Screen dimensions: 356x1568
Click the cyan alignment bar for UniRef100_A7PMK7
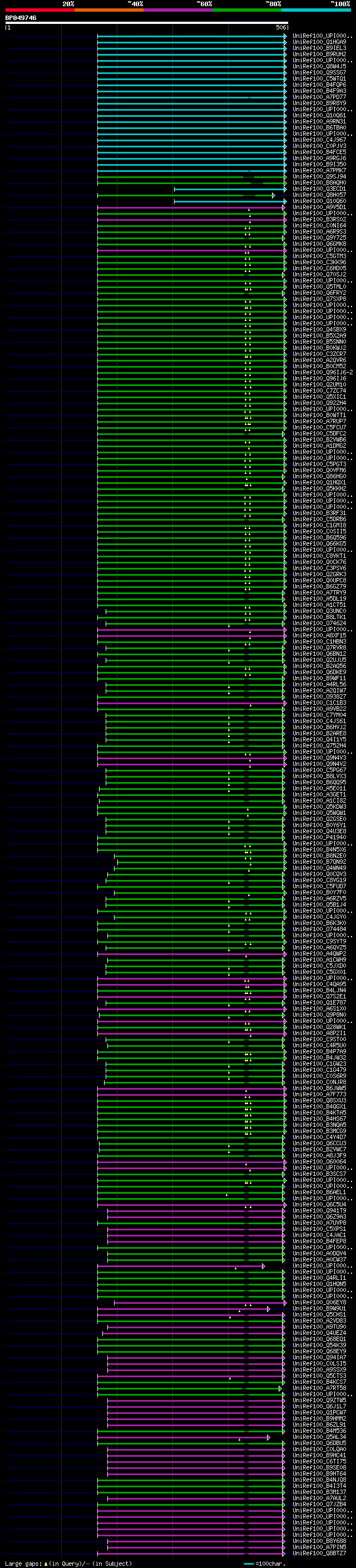(x=192, y=170)
